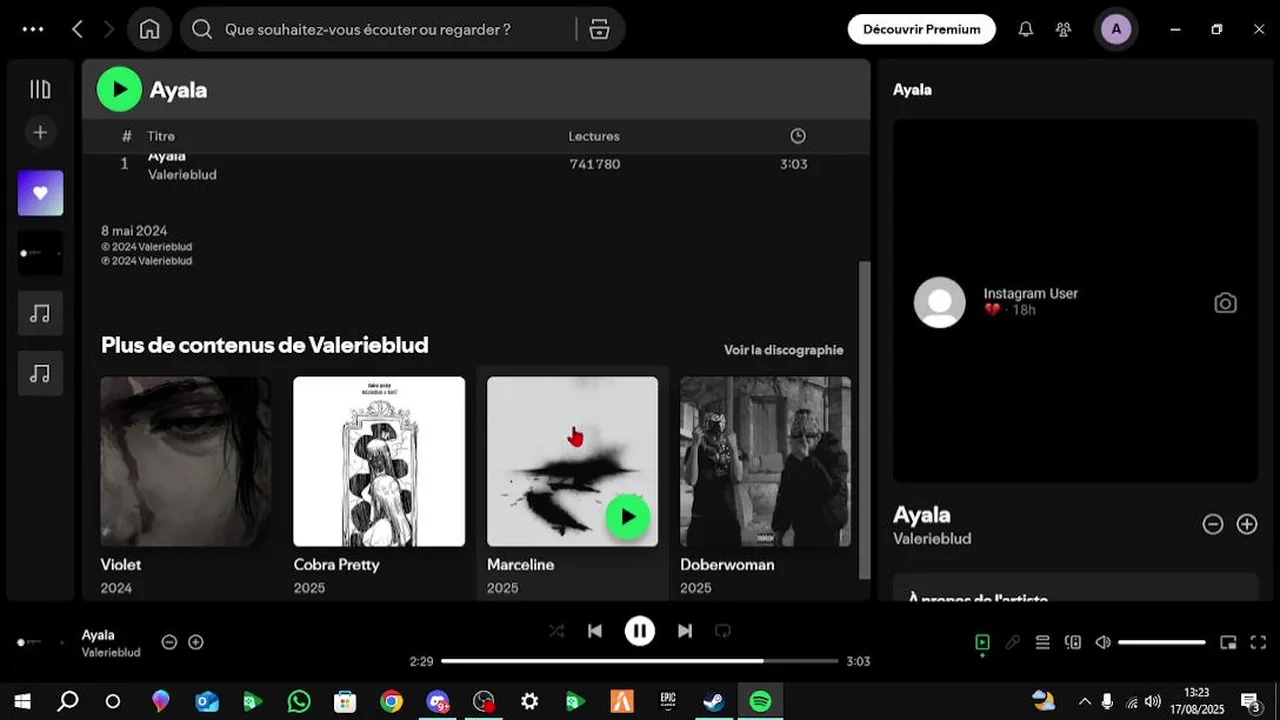
Task: Click the Violet album title
Action: [121, 564]
